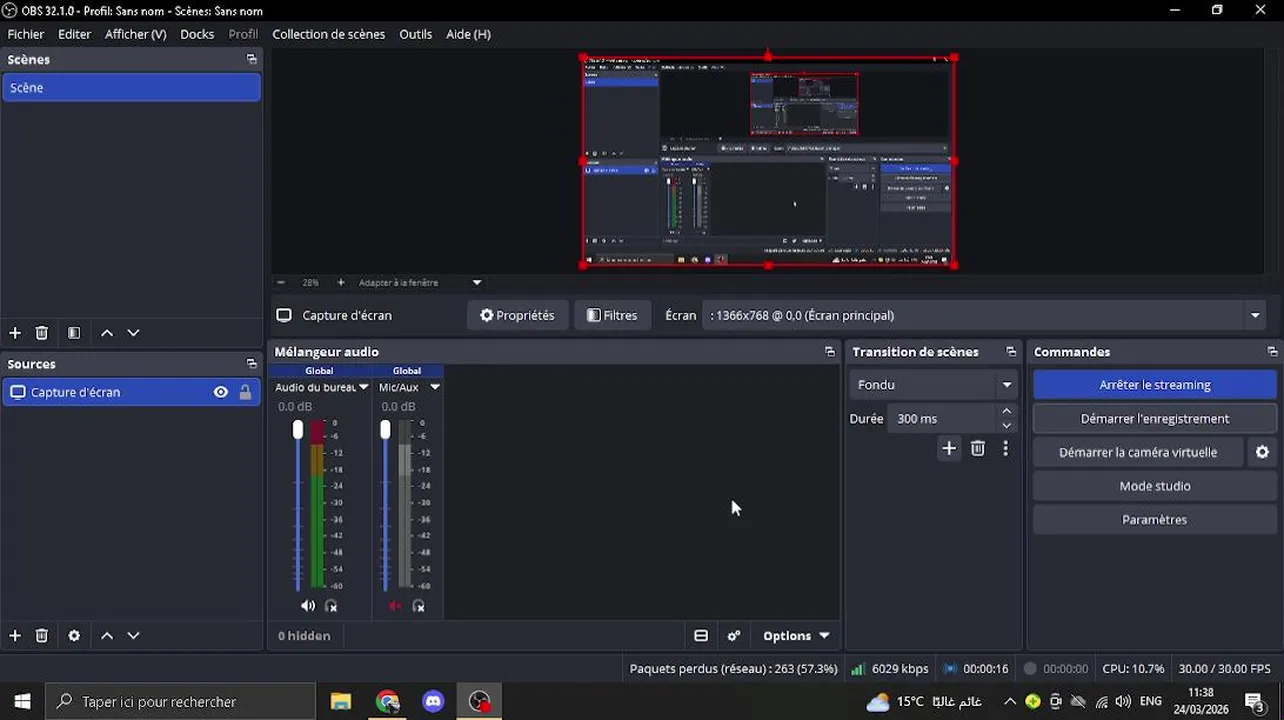Pop out the Sources dock
Screen dimensions: 1284x720
coord(251,364)
